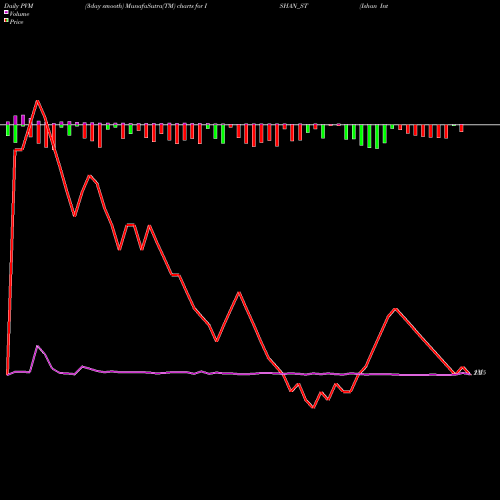The image size is (500, 500).
Task: Click the 'Daily PVM' title text
Action: [19, 6]
